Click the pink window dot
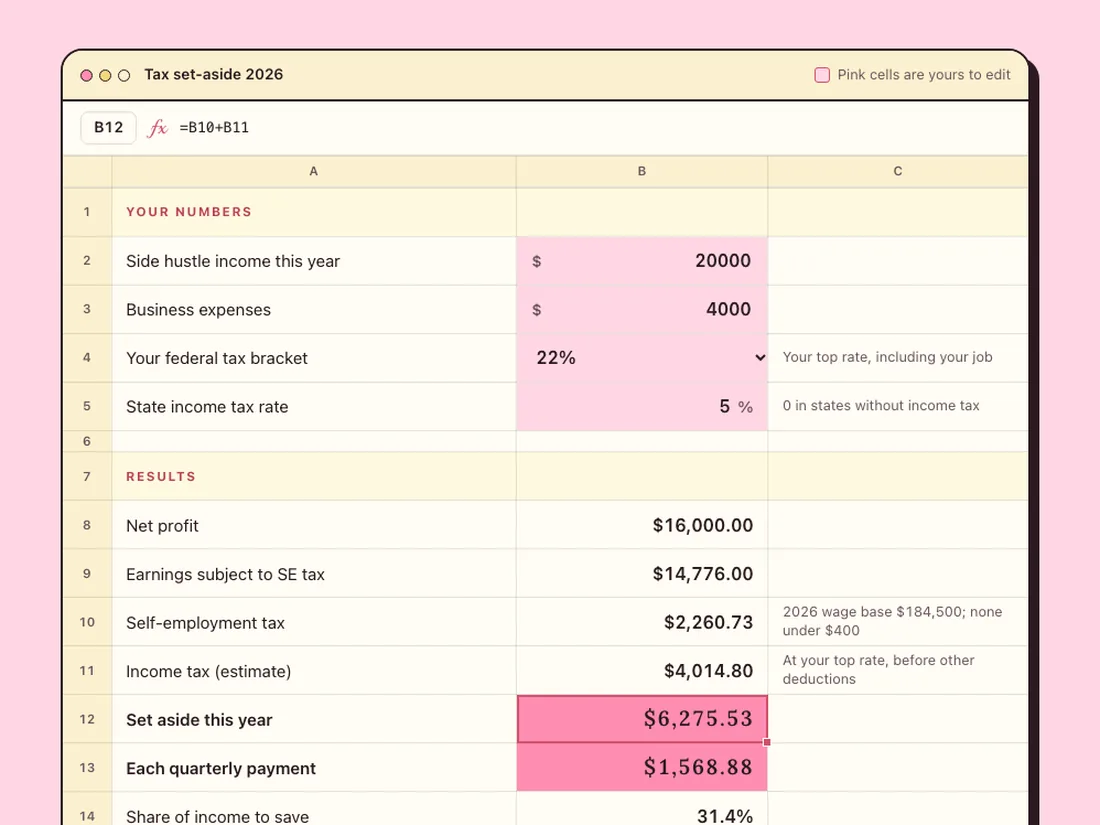 click(x=86, y=75)
